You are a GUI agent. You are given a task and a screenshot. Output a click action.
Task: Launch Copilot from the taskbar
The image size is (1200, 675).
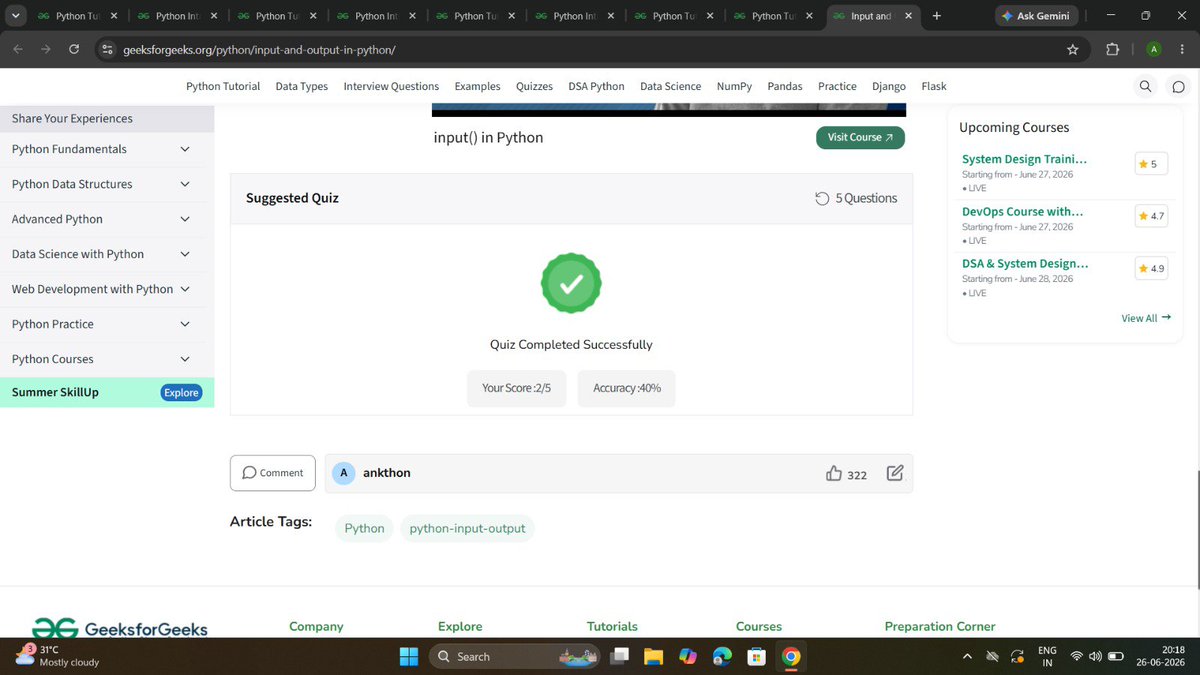click(687, 656)
